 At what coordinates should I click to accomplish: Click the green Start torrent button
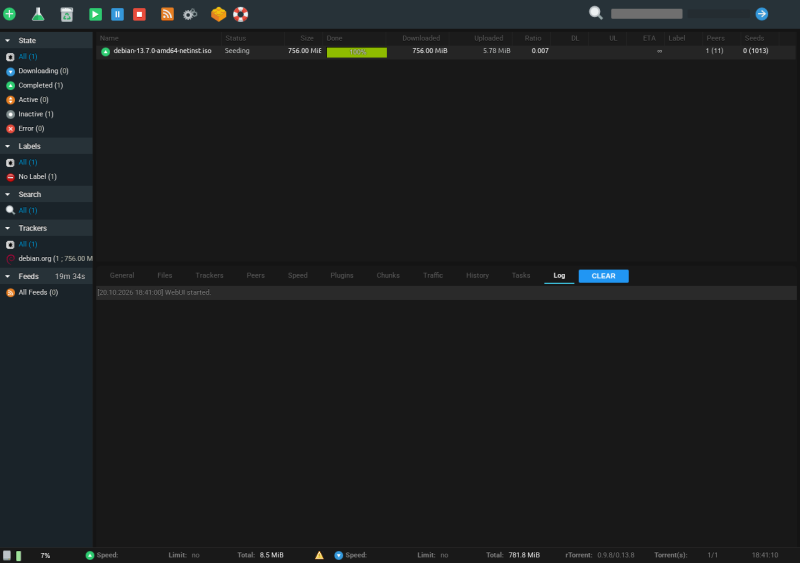click(95, 14)
